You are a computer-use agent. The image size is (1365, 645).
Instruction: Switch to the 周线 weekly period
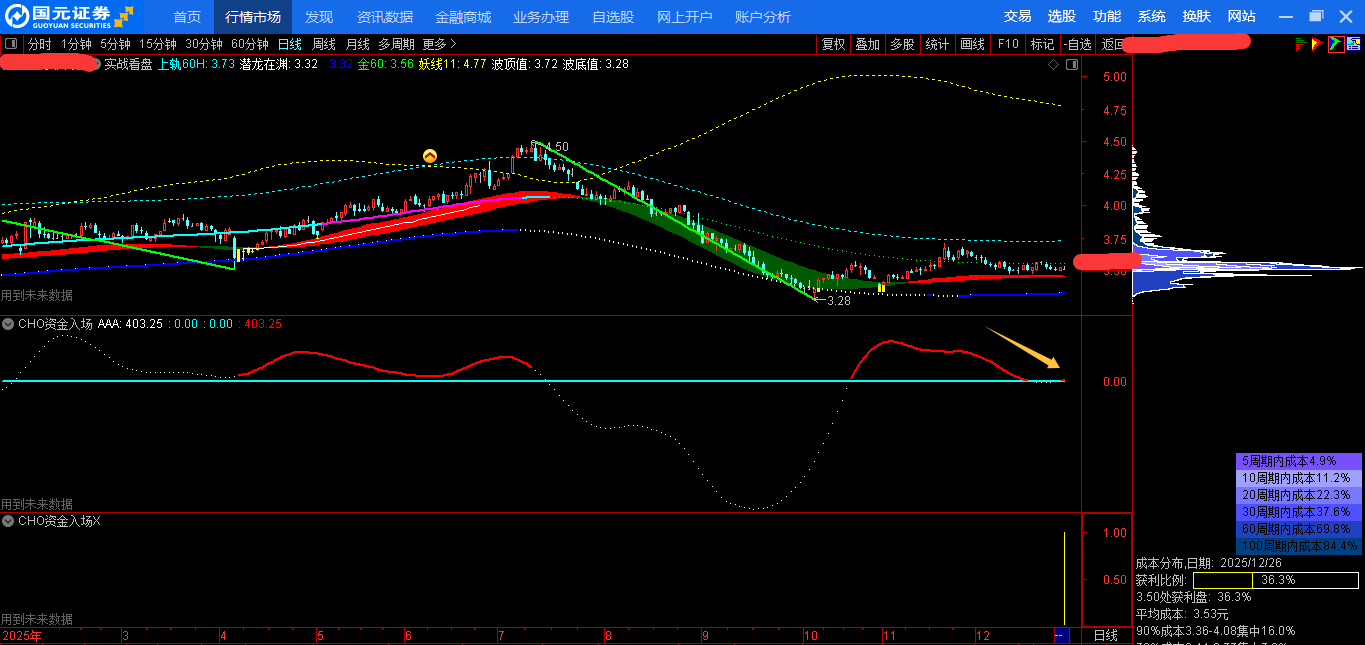[x=324, y=44]
